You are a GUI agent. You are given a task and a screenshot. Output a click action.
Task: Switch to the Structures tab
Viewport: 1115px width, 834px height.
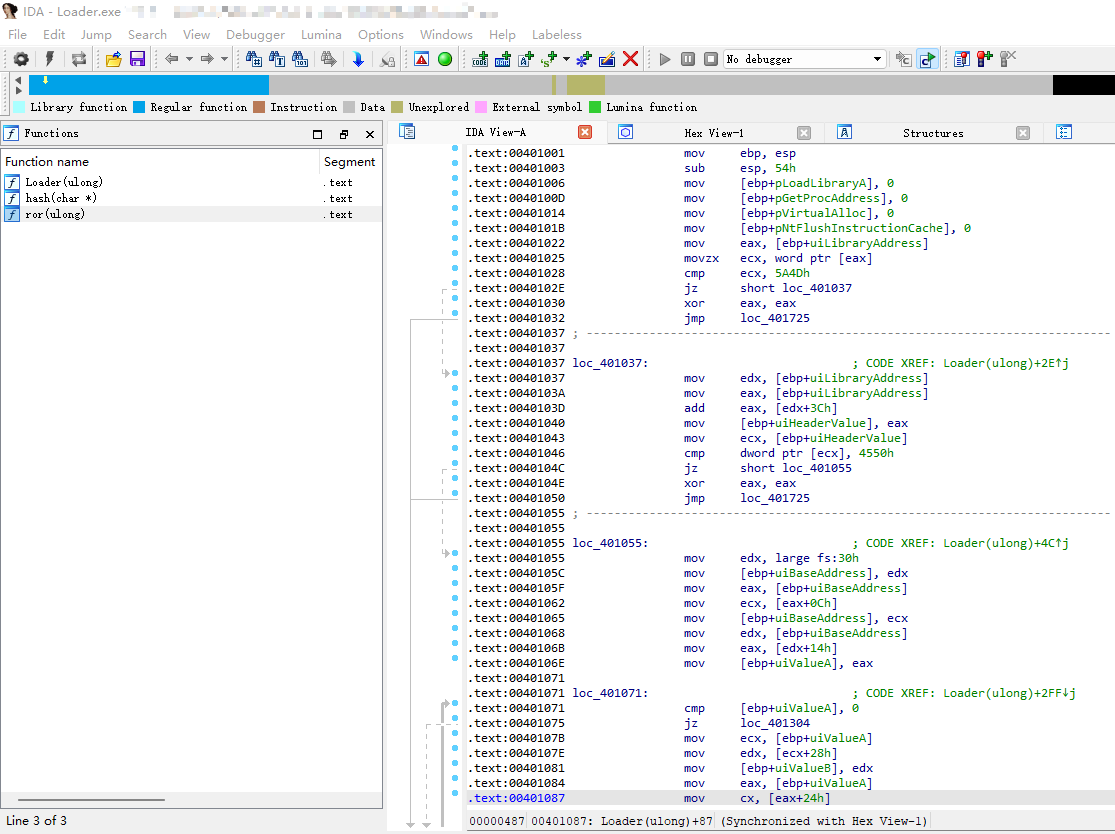tap(933, 133)
